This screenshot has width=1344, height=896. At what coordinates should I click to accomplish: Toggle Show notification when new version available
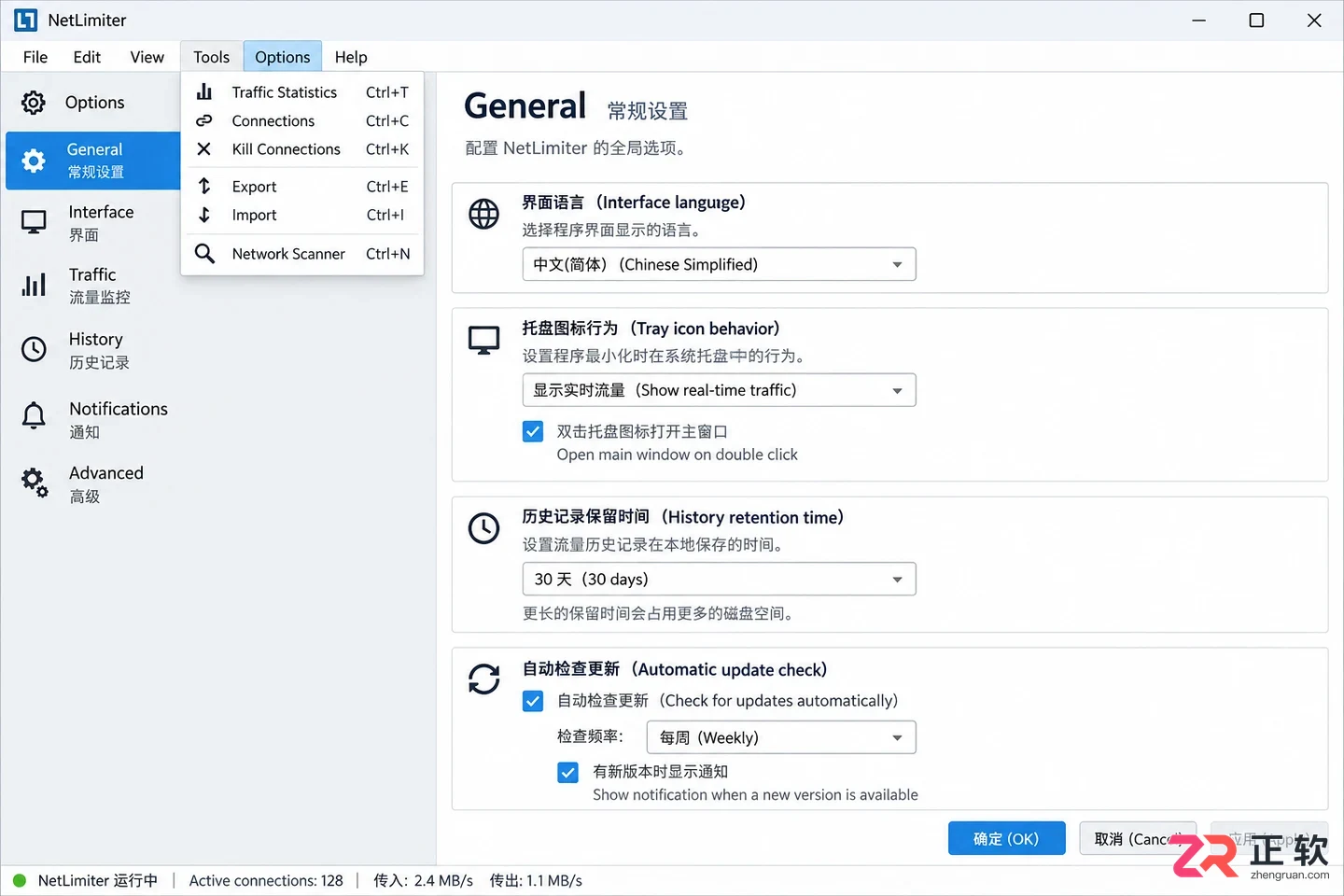(x=567, y=772)
